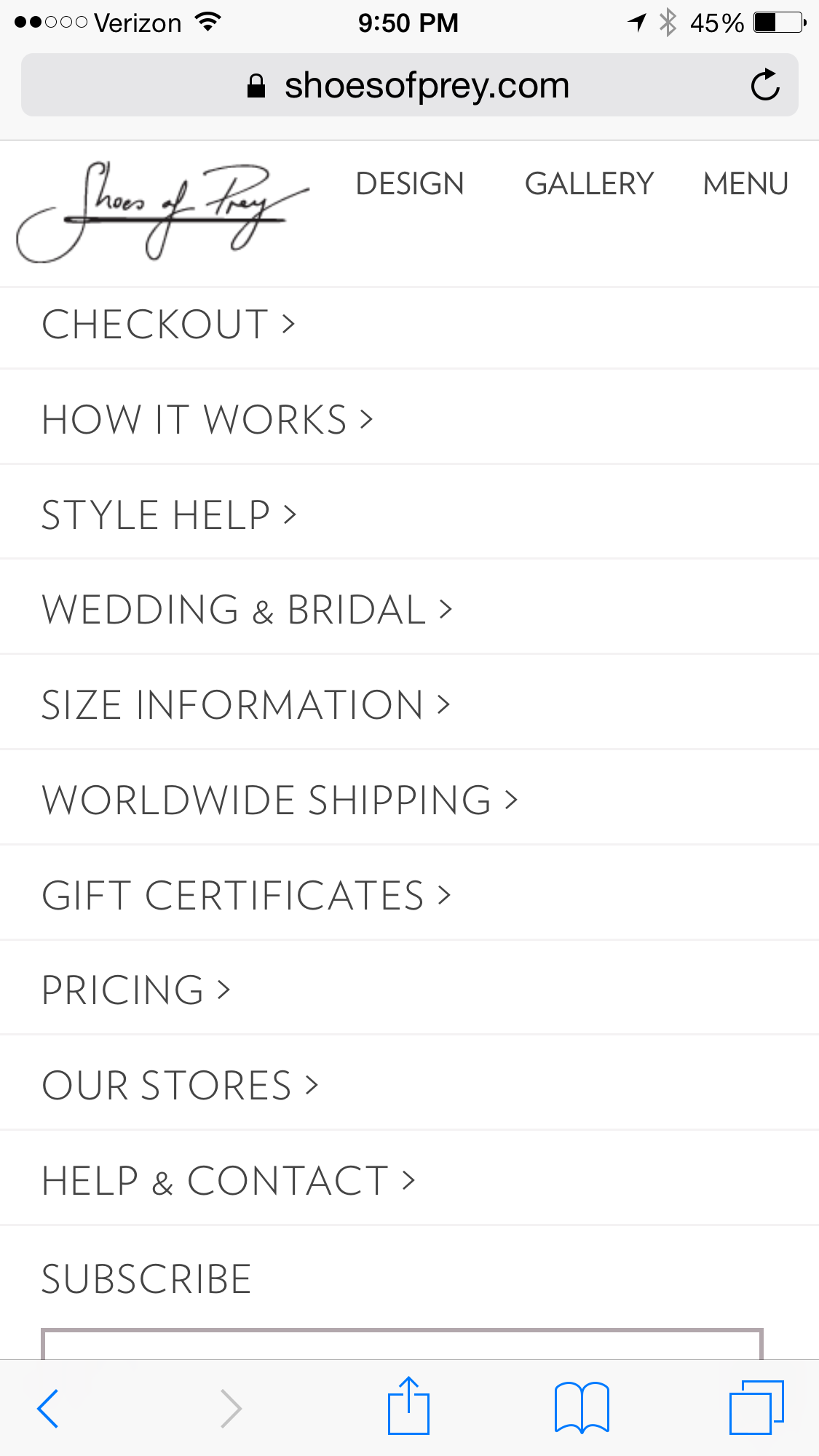Toggle the MENU navigation

(745, 184)
